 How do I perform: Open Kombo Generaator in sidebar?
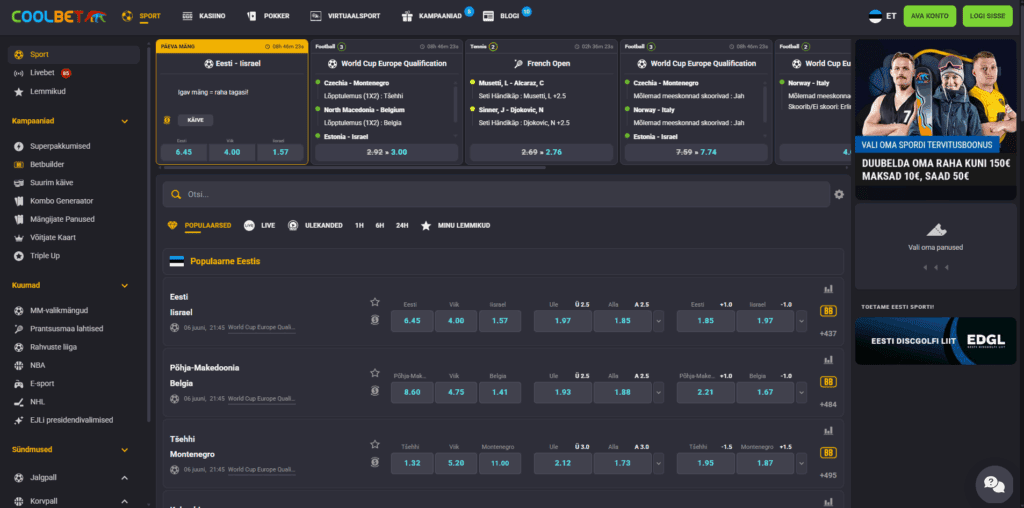61,201
